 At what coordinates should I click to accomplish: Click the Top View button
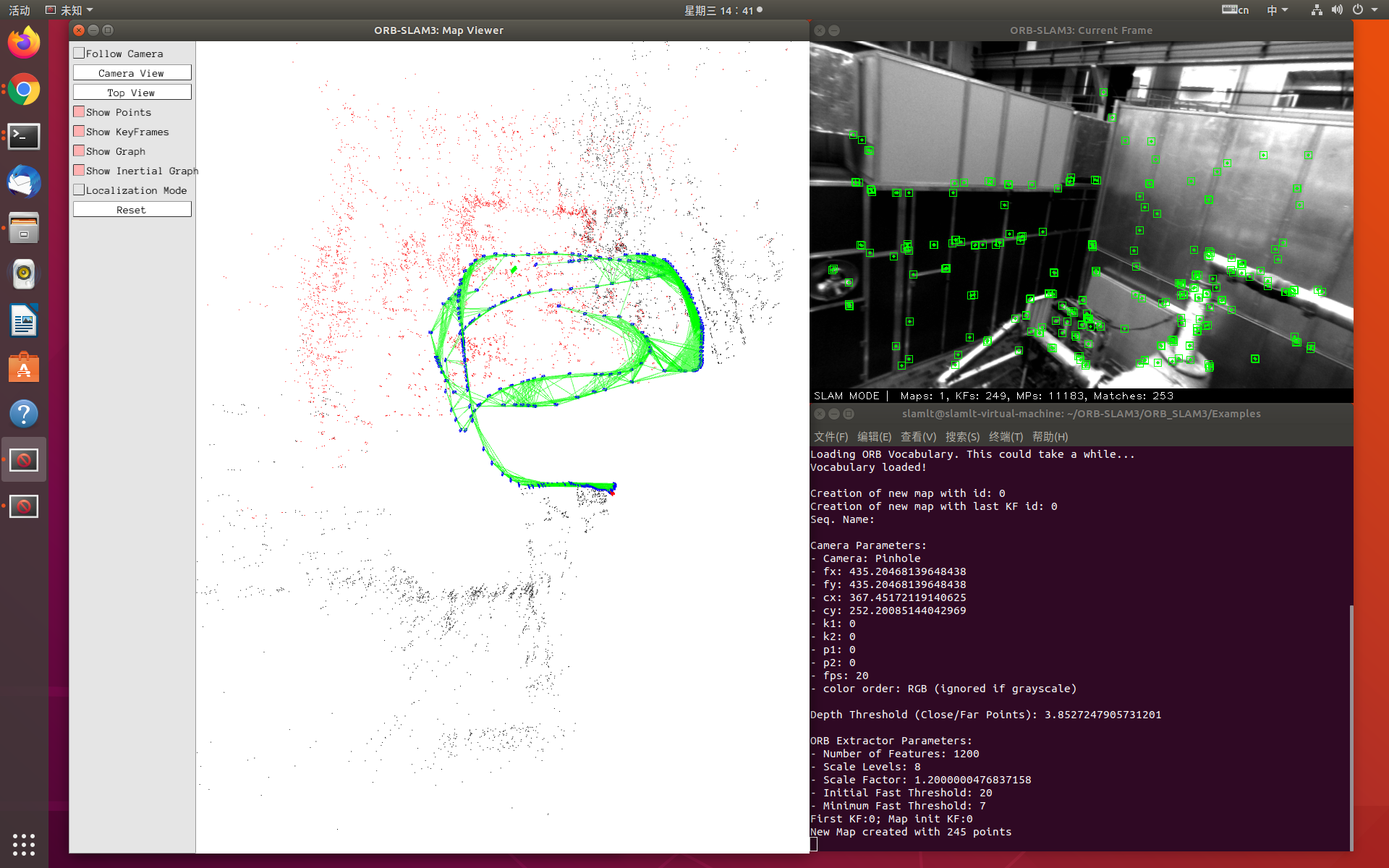[x=132, y=93]
